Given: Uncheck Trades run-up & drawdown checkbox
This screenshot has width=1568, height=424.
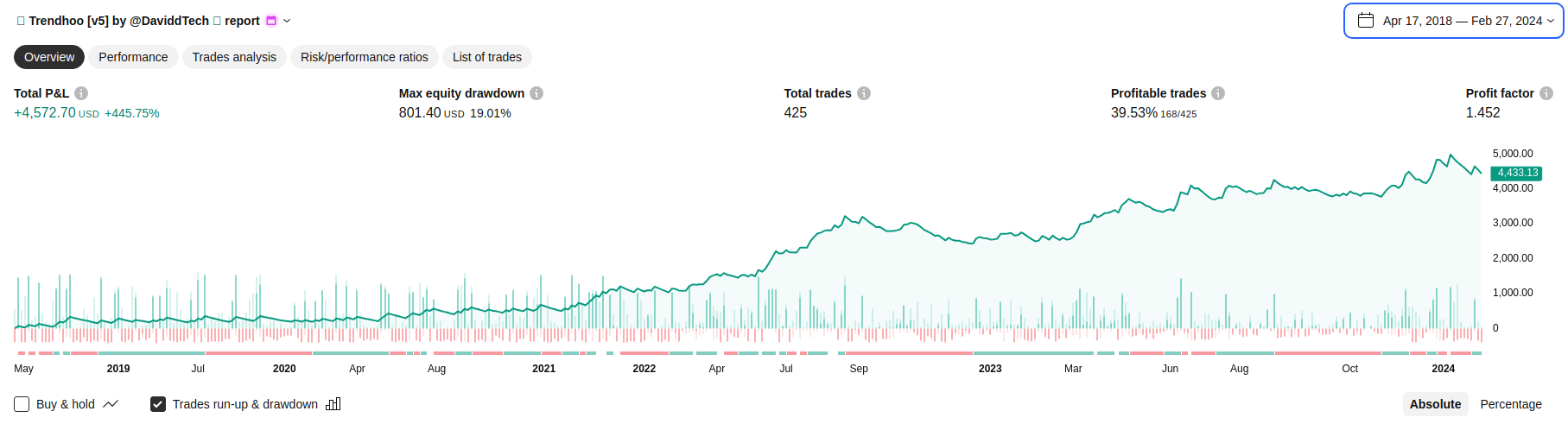Looking at the screenshot, I should click(158, 404).
